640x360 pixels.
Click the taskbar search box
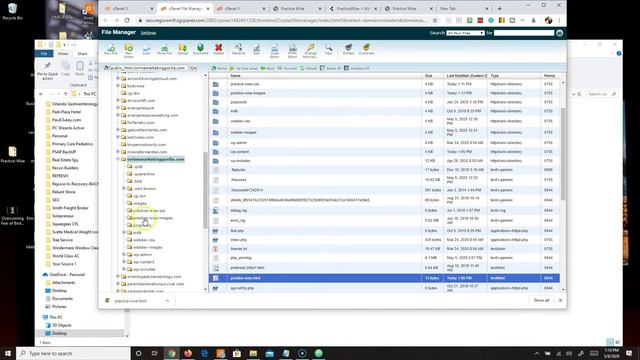coord(73,353)
